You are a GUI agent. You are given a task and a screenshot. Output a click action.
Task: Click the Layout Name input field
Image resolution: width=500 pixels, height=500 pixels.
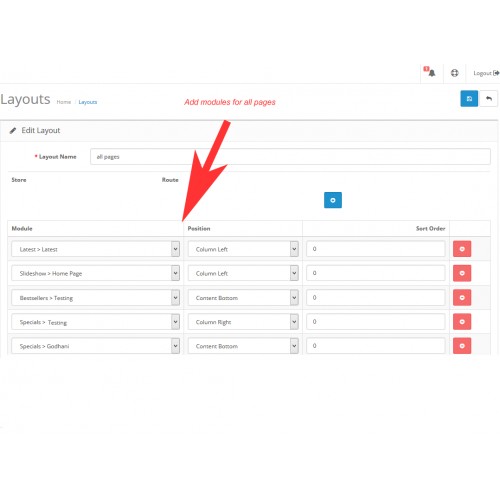point(290,156)
